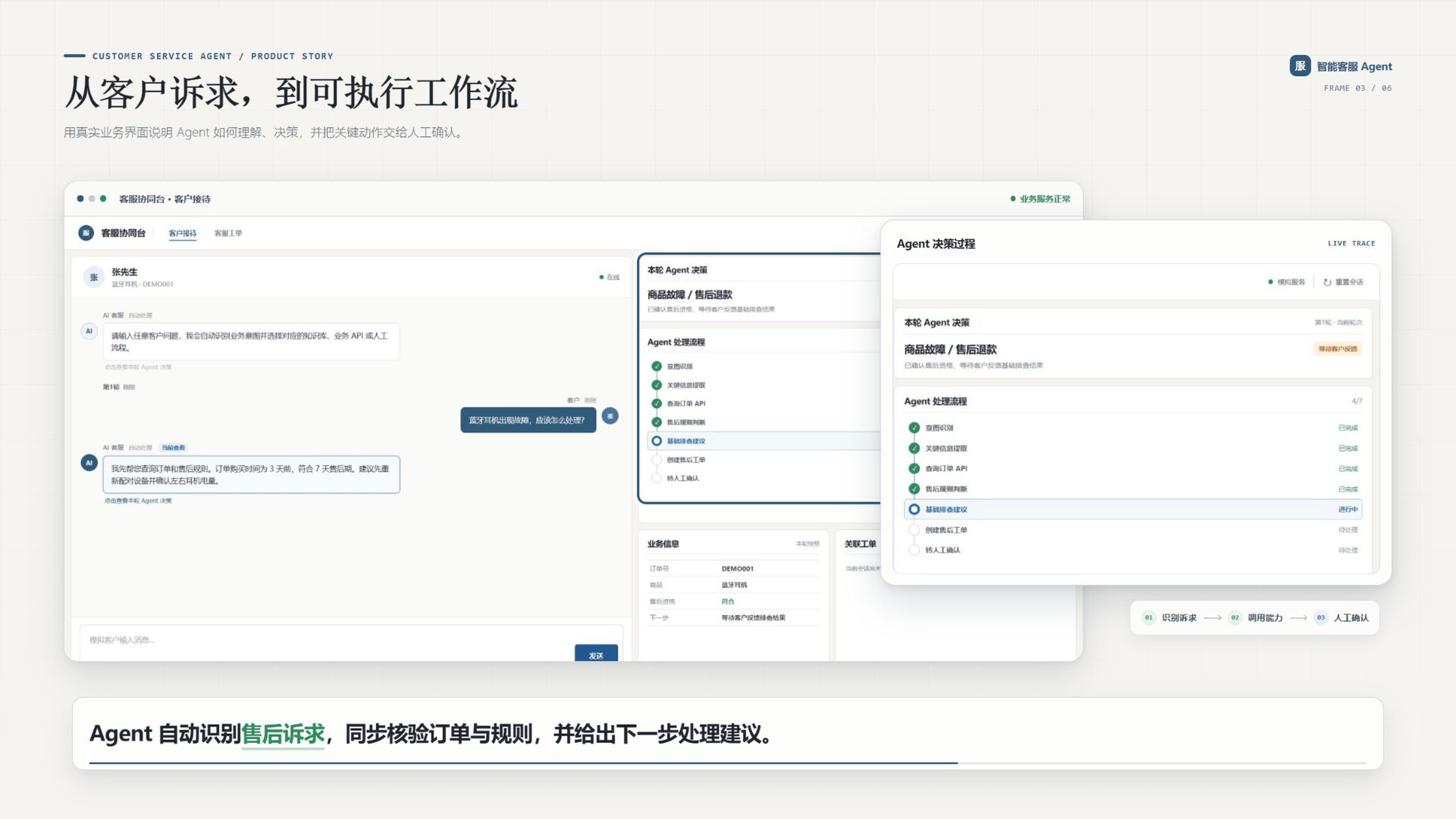Click the progress bar under the caption text
The height and width of the screenshot is (819, 1456).
coord(728,763)
